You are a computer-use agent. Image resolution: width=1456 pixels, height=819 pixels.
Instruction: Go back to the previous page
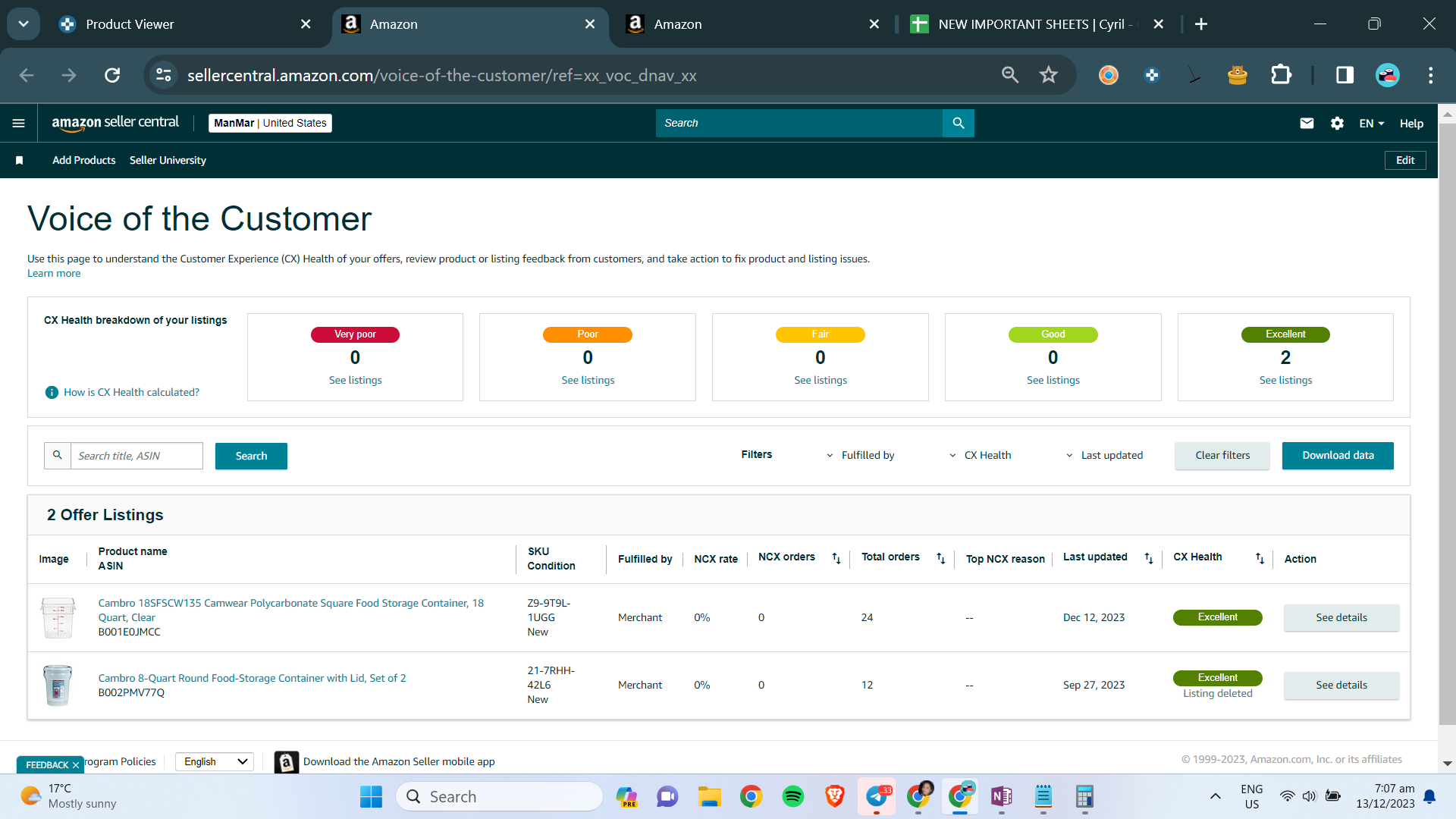27,75
